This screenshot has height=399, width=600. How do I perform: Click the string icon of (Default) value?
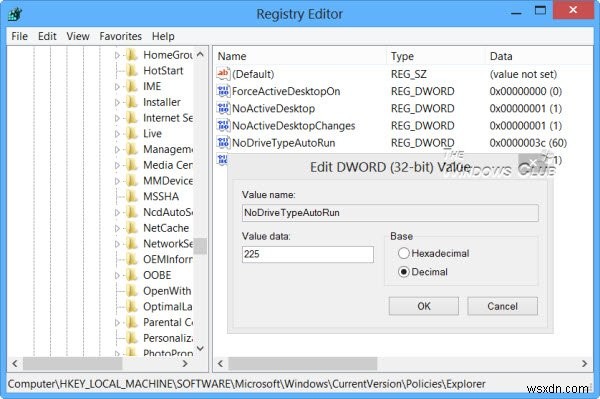(x=223, y=74)
